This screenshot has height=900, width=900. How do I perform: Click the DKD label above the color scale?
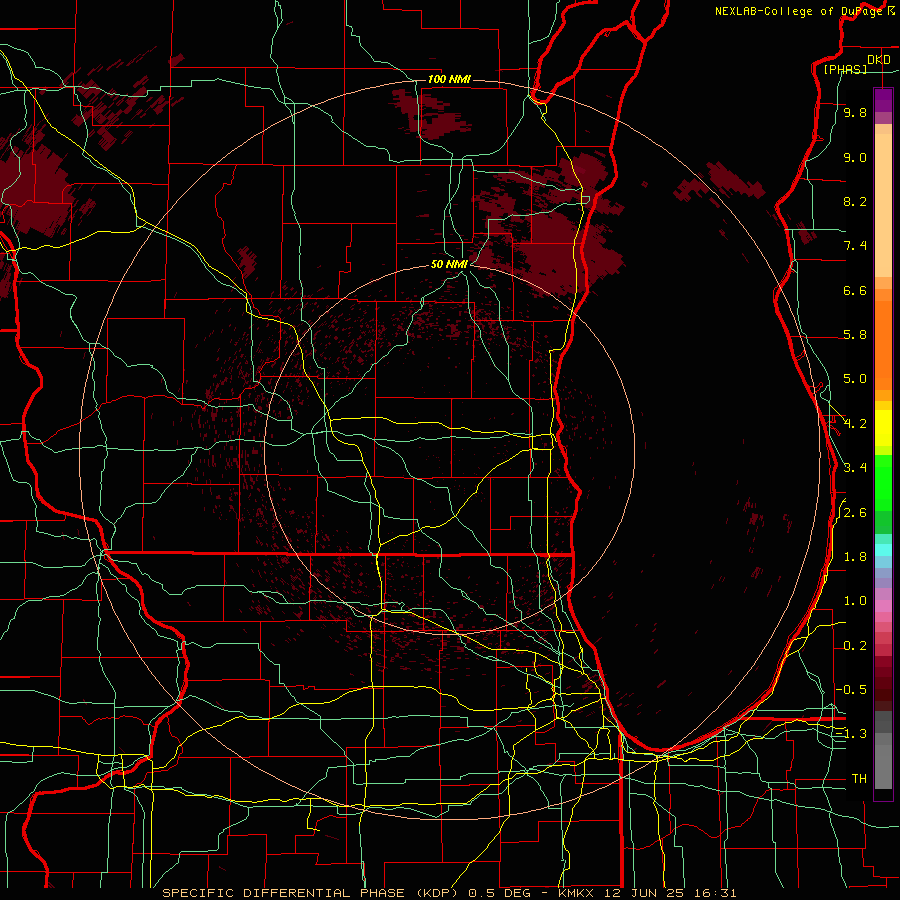point(879,60)
